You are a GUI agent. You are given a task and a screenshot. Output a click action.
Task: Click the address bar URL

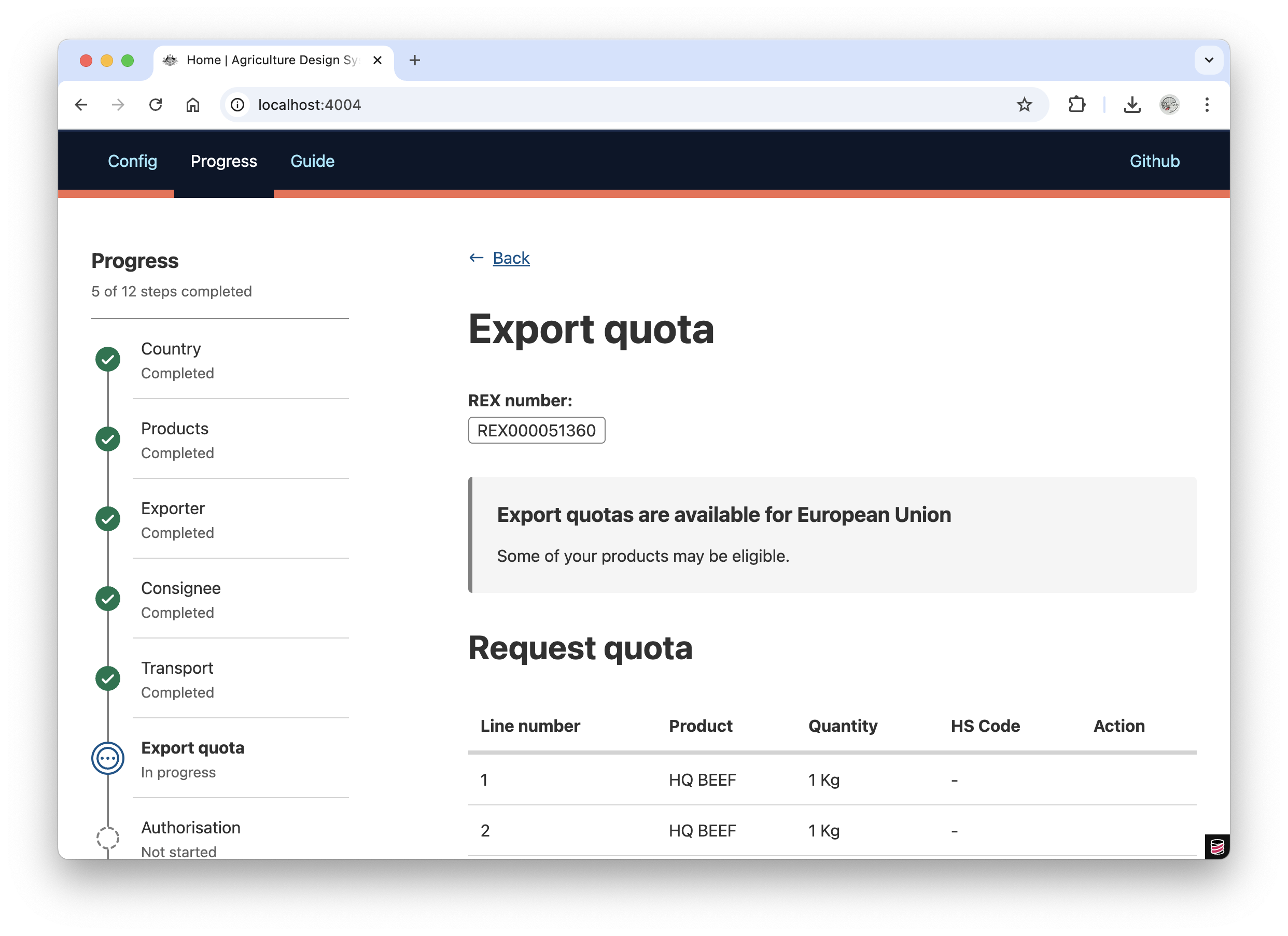[x=310, y=105]
